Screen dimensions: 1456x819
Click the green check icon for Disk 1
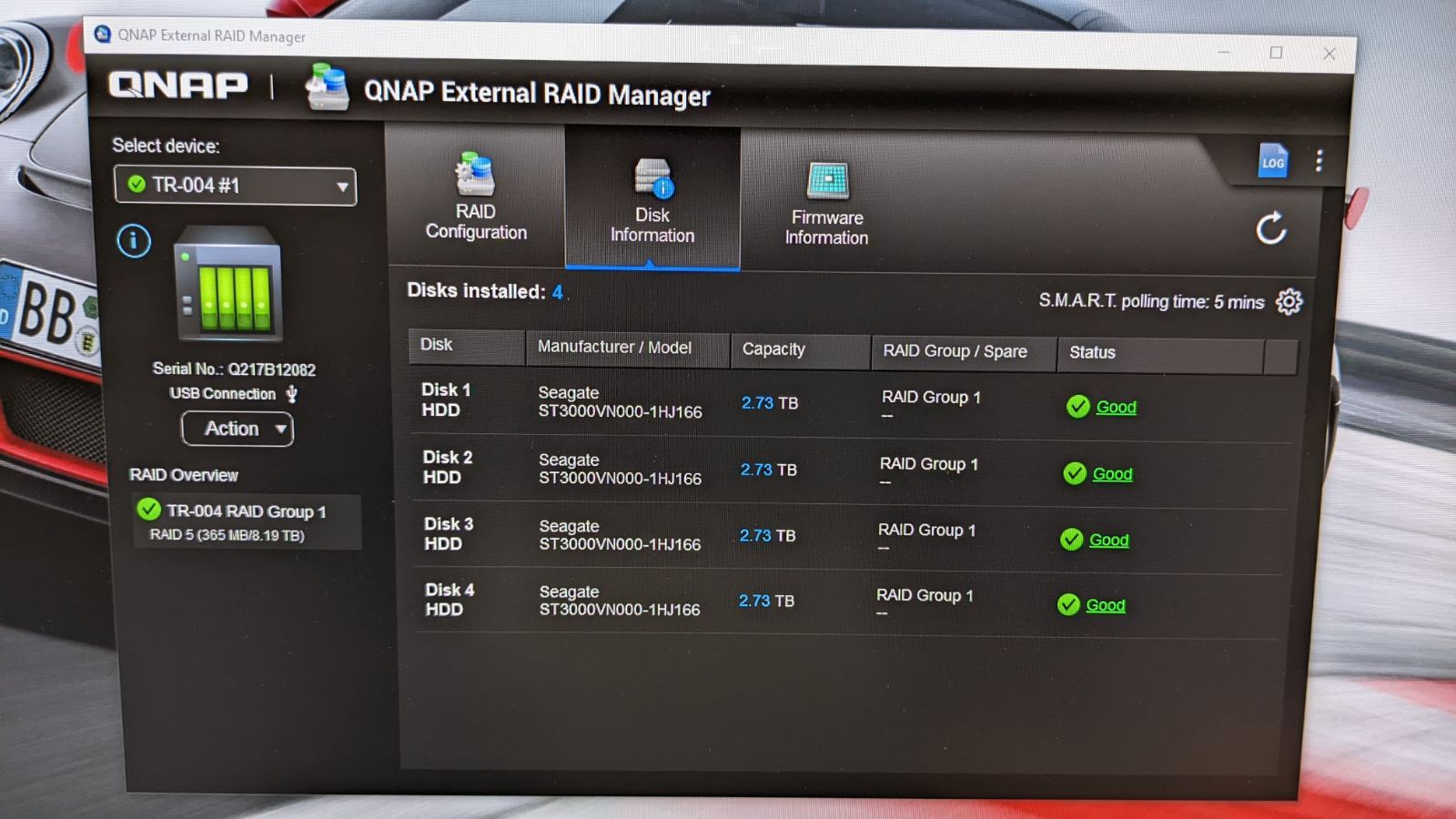(1077, 406)
